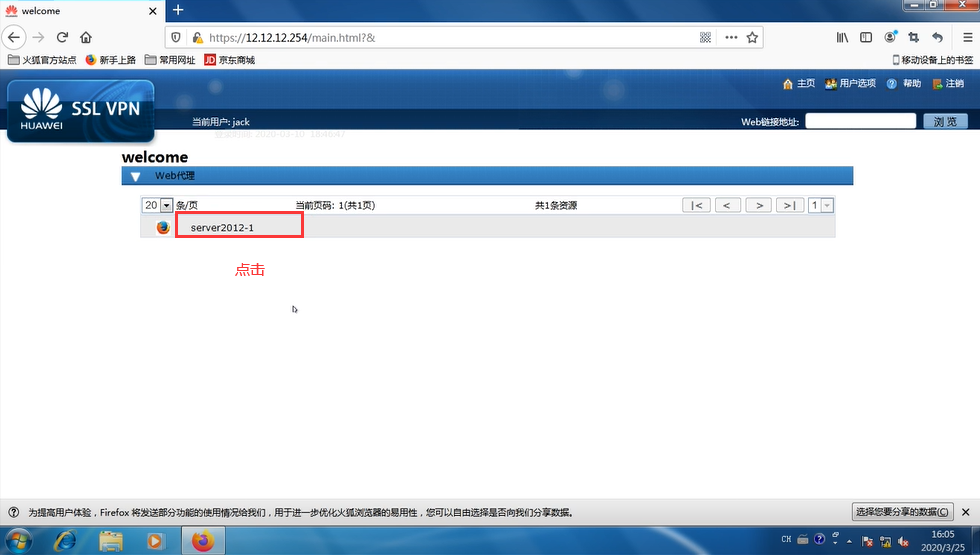The width and height of the screenshot is (980, 555).
Task: Go to last page button
Action: pos(789,205)
